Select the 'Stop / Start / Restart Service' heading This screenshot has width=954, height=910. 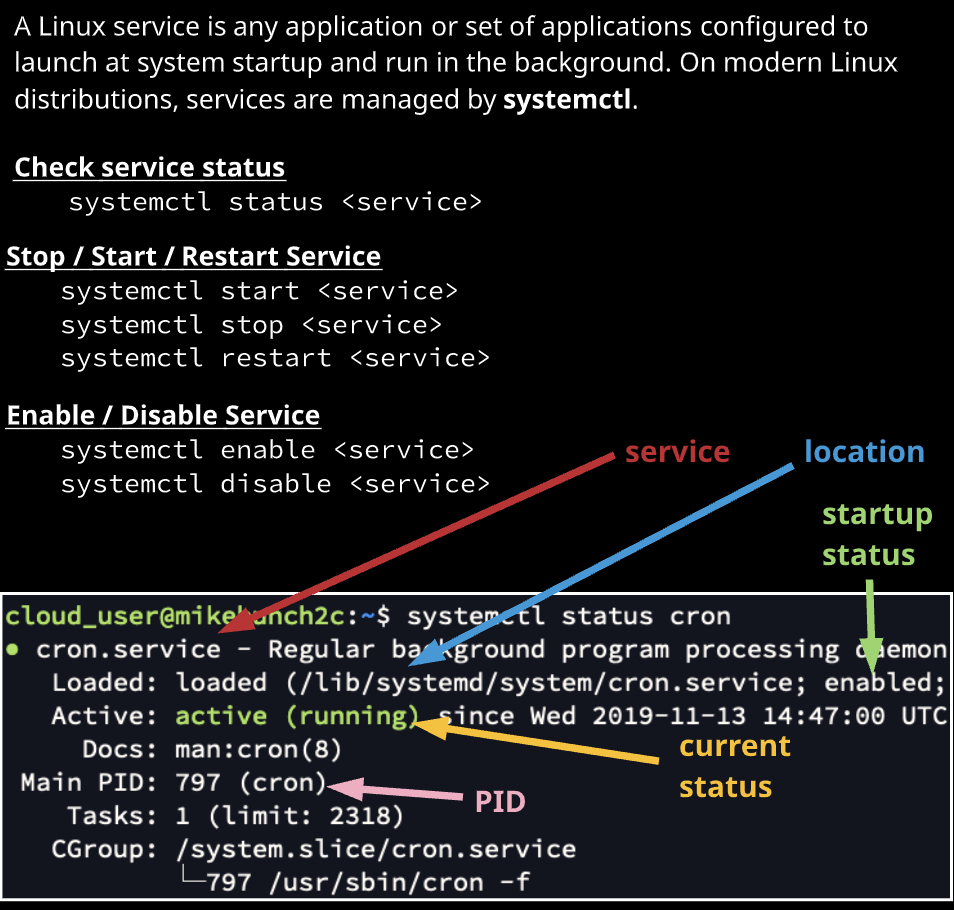coord(193,257)
